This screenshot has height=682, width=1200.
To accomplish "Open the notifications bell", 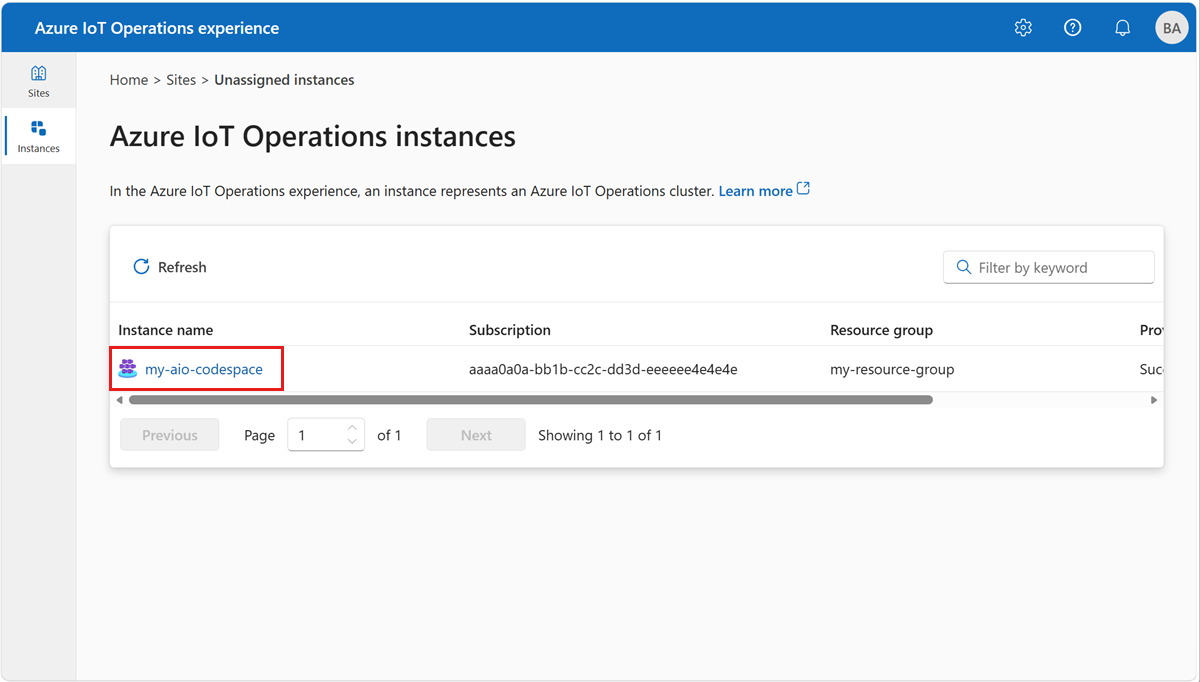I will pos(1123,28).
